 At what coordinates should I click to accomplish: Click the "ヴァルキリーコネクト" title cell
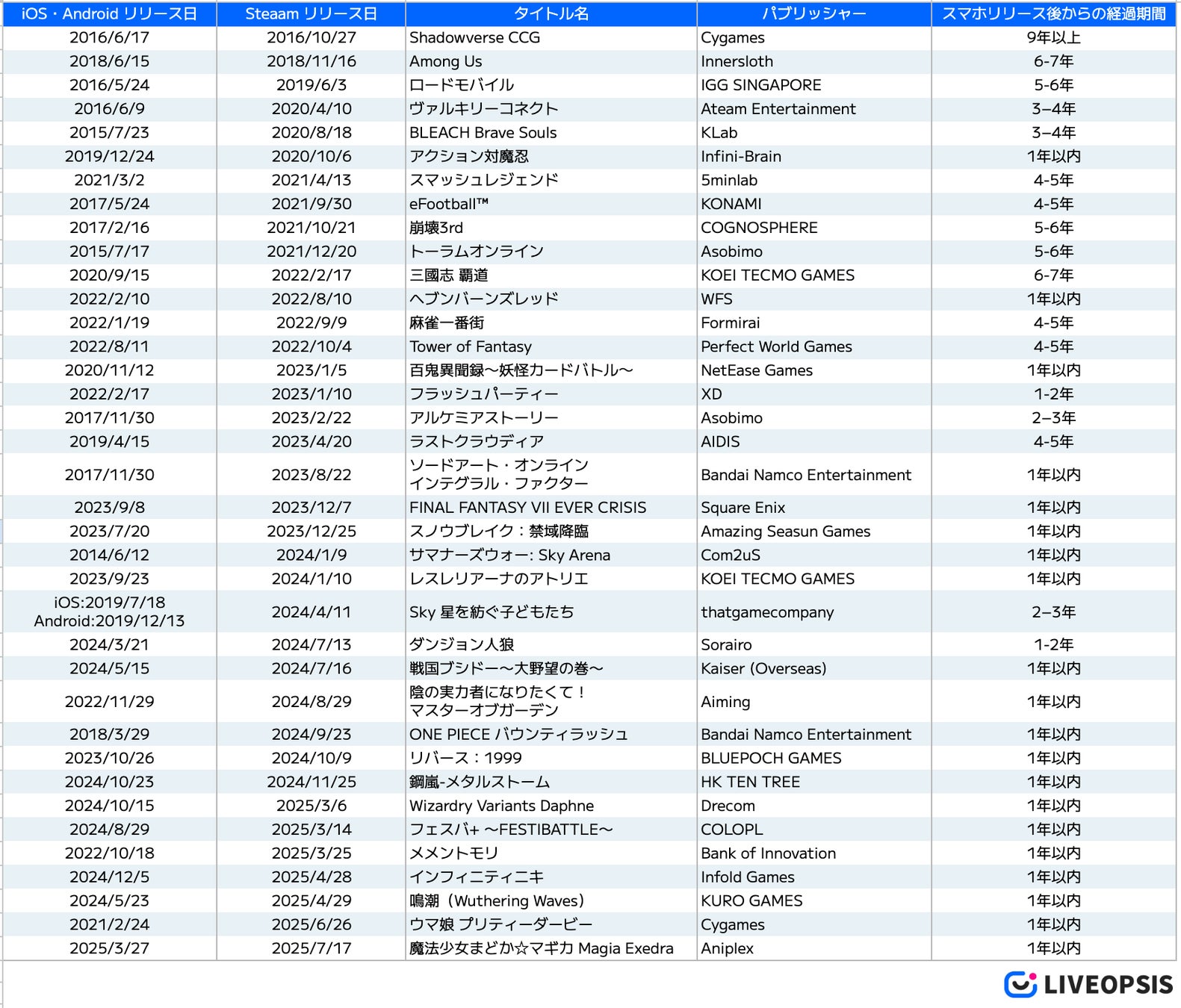pos(551,109)
